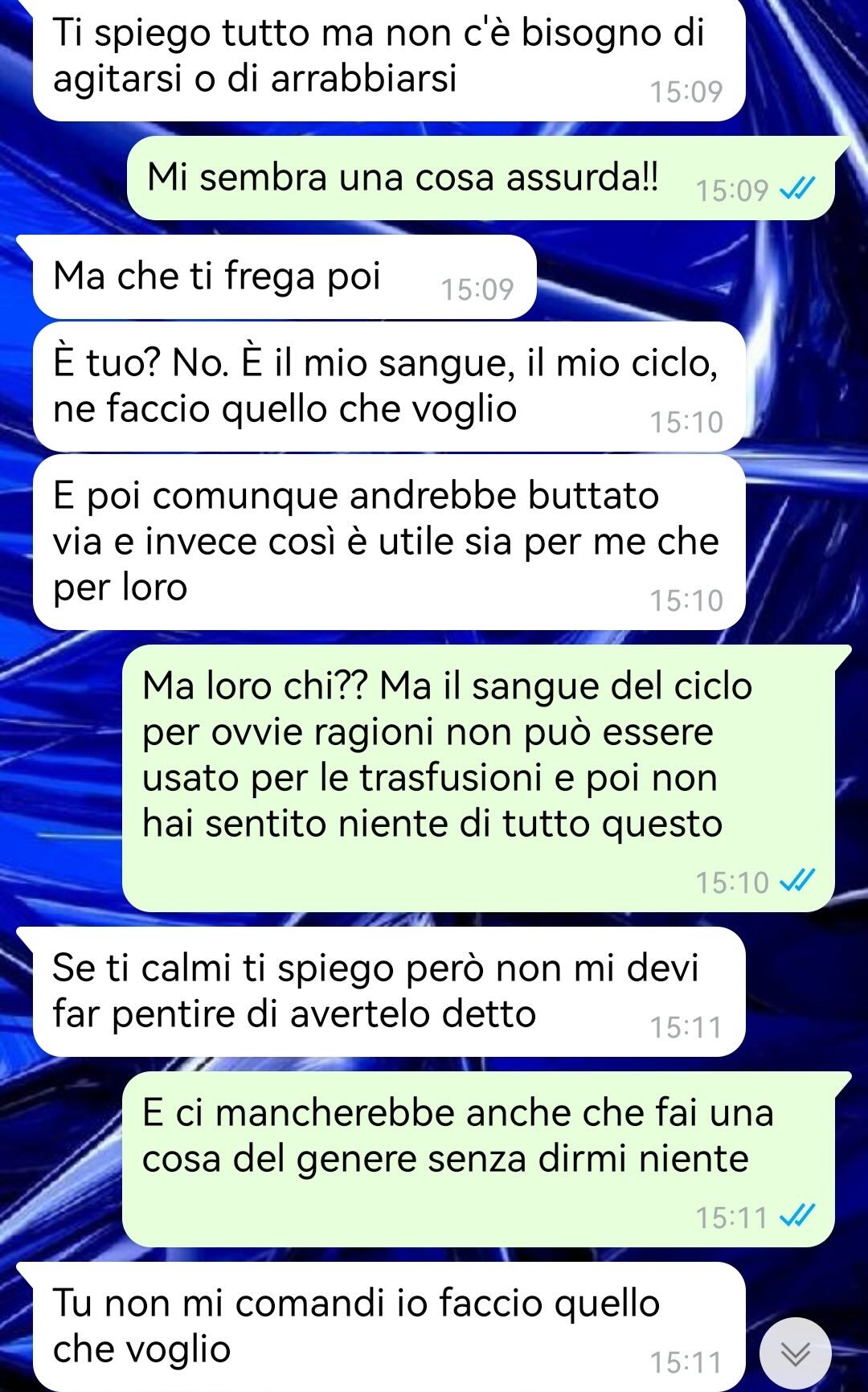This screenshot has height=1392, width=868.
Task: Select the sent message 'Mi sembra una cosa assurda!!'
Action: tap(481, 178)
